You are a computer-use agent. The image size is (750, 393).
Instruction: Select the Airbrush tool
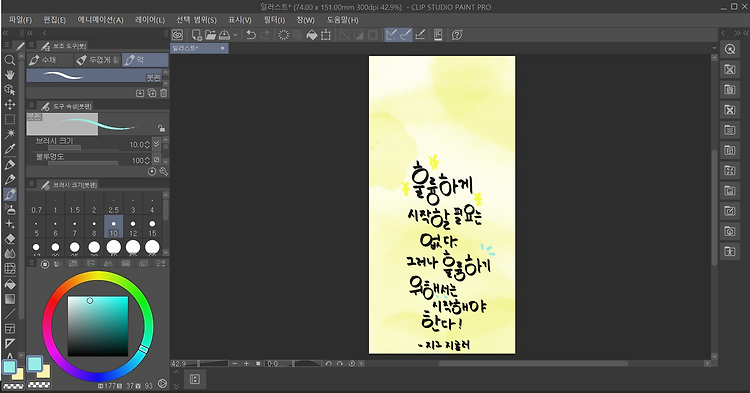10,209
